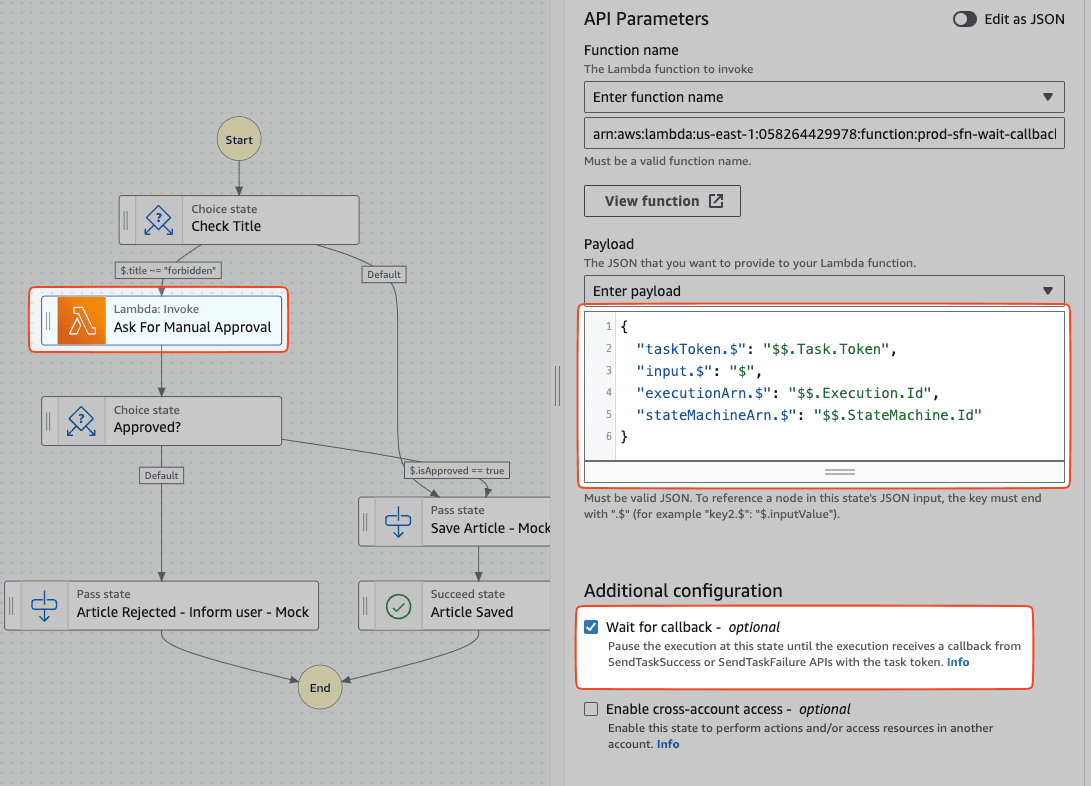This screenshot has width=1091, height=786.
Task: Open the Info link under cross-account access
Action: coord(667,743)
